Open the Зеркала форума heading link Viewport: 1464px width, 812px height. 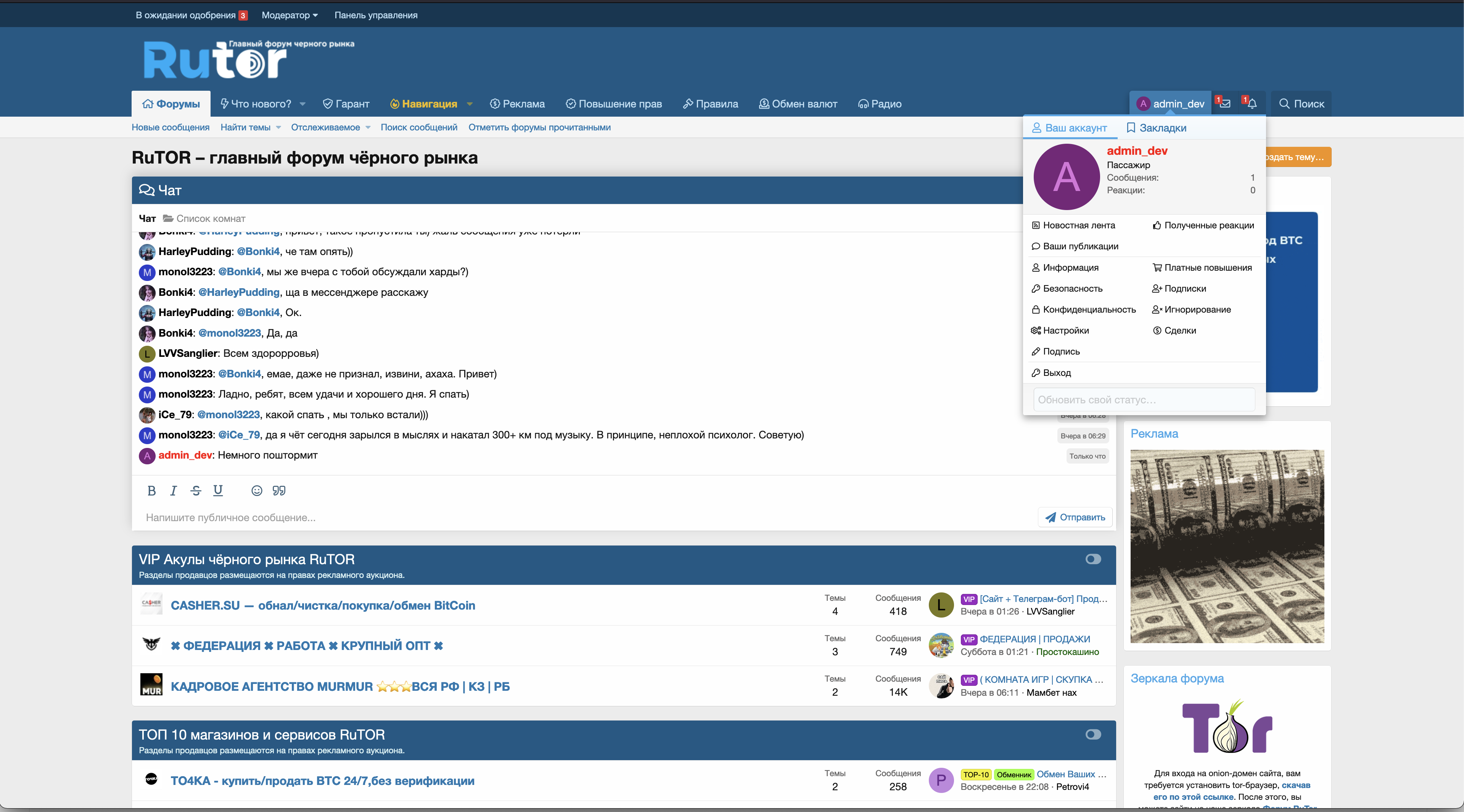(x=1177, y=679)
